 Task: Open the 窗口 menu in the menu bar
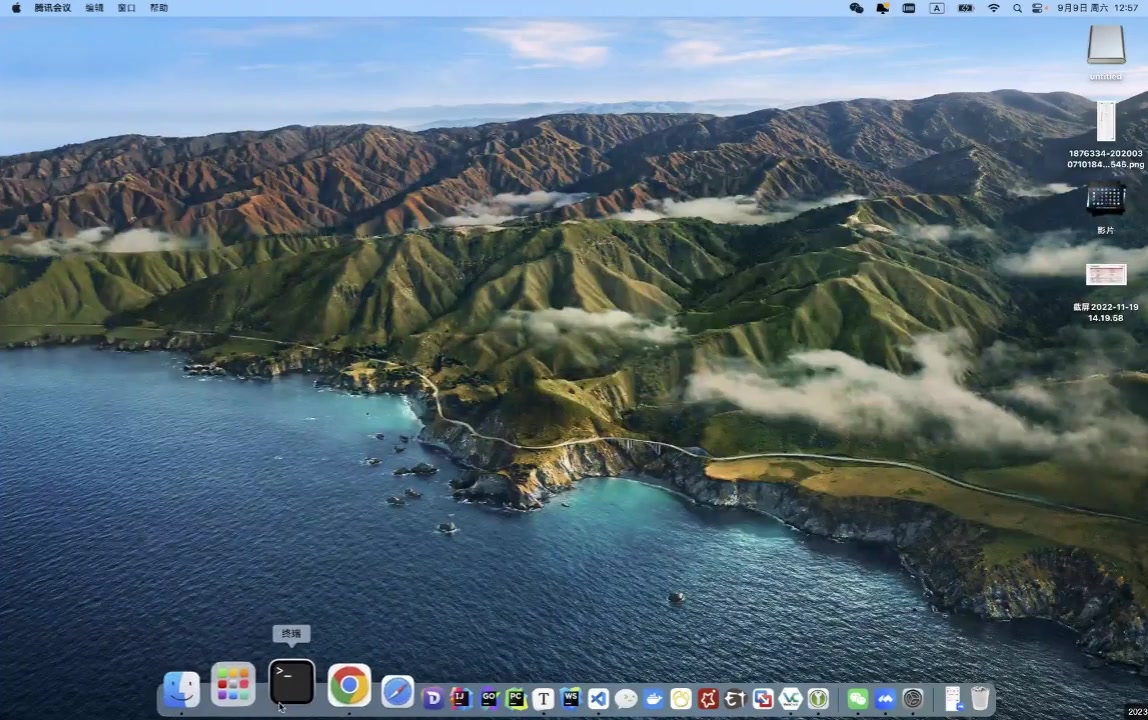(126, 8)
